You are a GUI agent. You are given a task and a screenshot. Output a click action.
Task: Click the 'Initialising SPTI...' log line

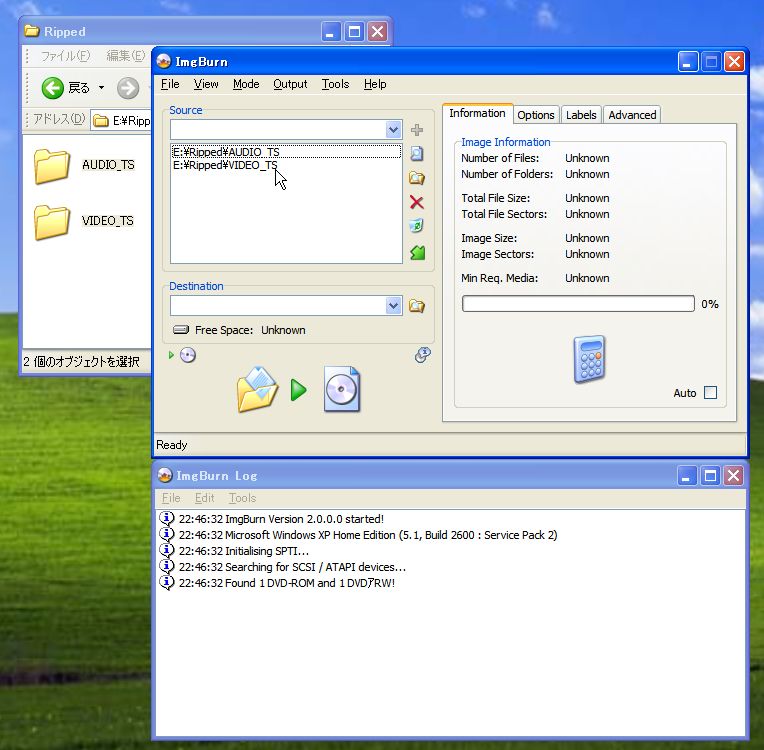click(x=244, y=551)
